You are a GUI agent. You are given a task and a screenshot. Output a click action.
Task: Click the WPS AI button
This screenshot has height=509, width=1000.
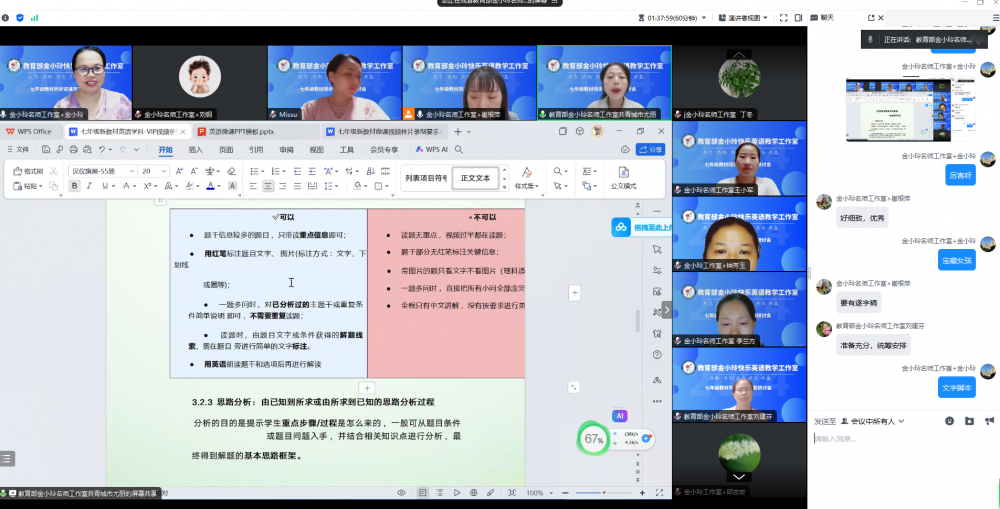(431, 149)
